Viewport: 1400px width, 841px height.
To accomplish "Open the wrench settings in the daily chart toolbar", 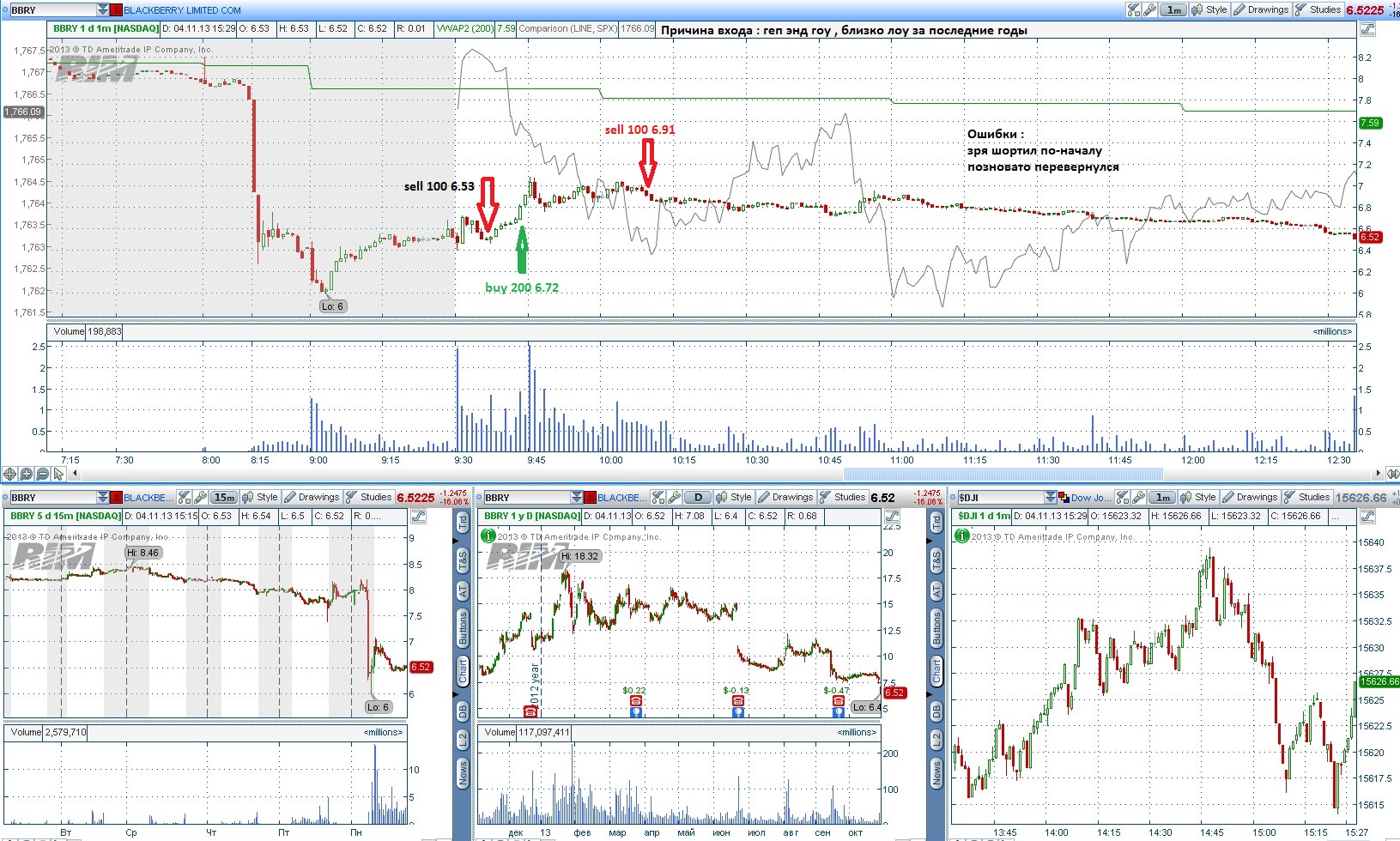I will point(674,498).
